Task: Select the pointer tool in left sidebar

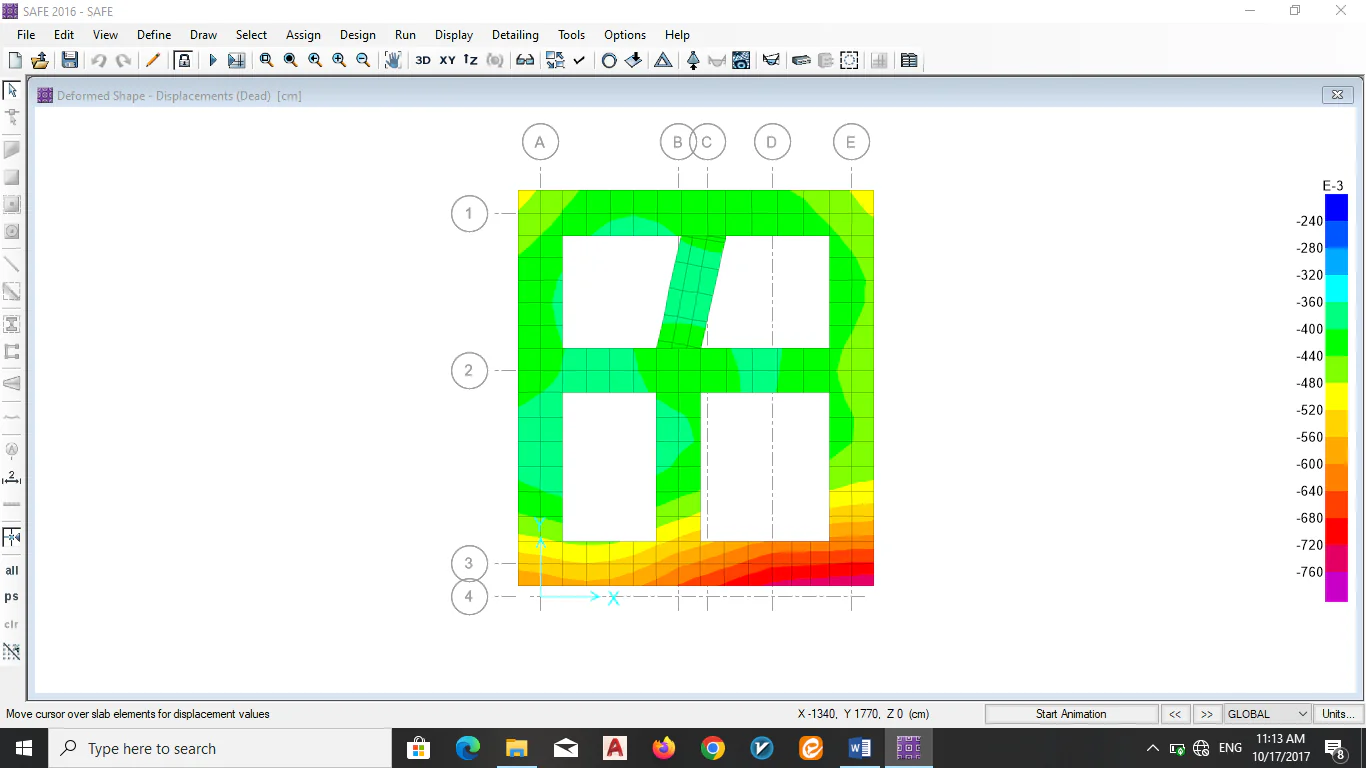Action: click(12, 90)
